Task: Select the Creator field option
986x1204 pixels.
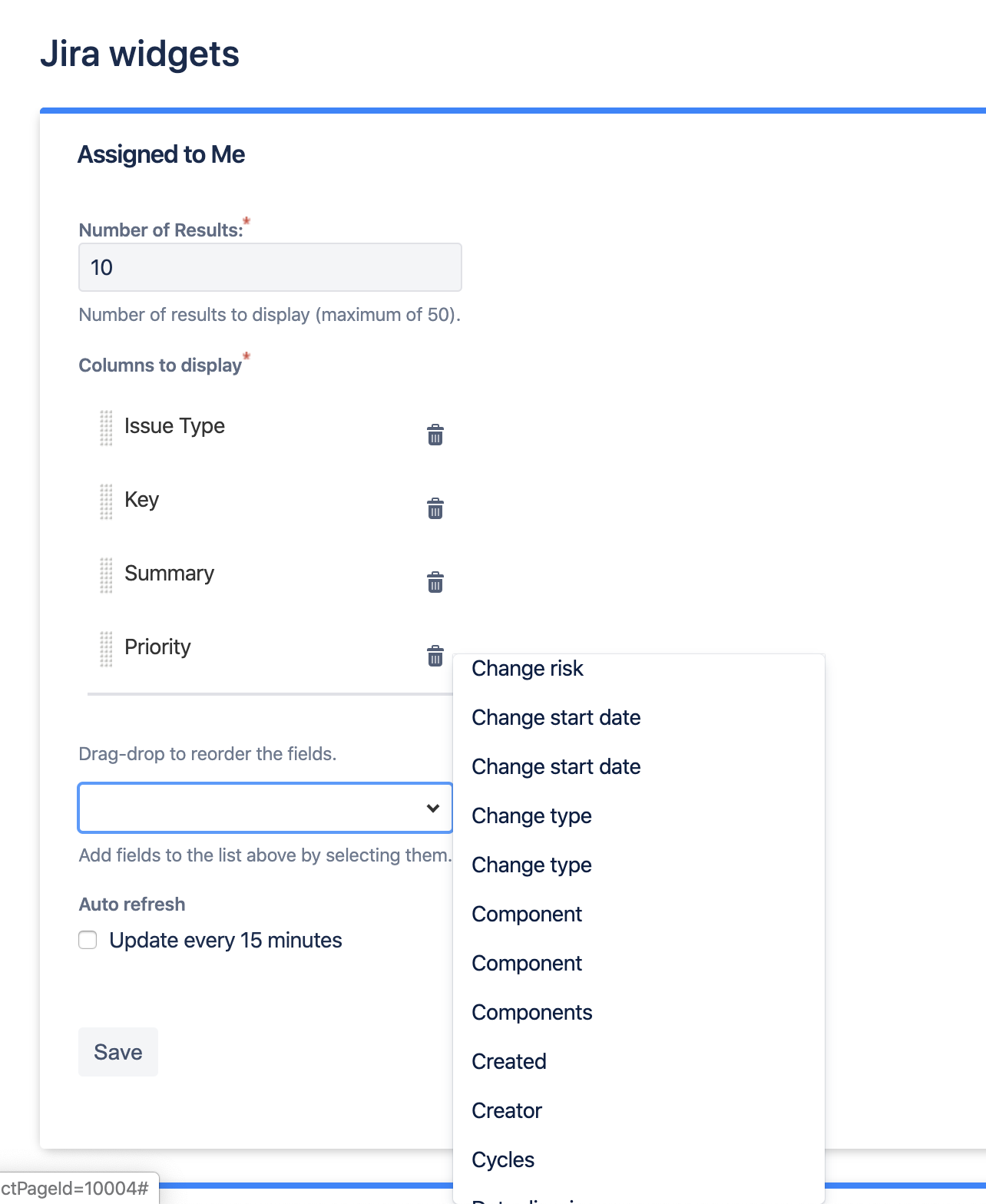Action: [x=639, y=1110]
